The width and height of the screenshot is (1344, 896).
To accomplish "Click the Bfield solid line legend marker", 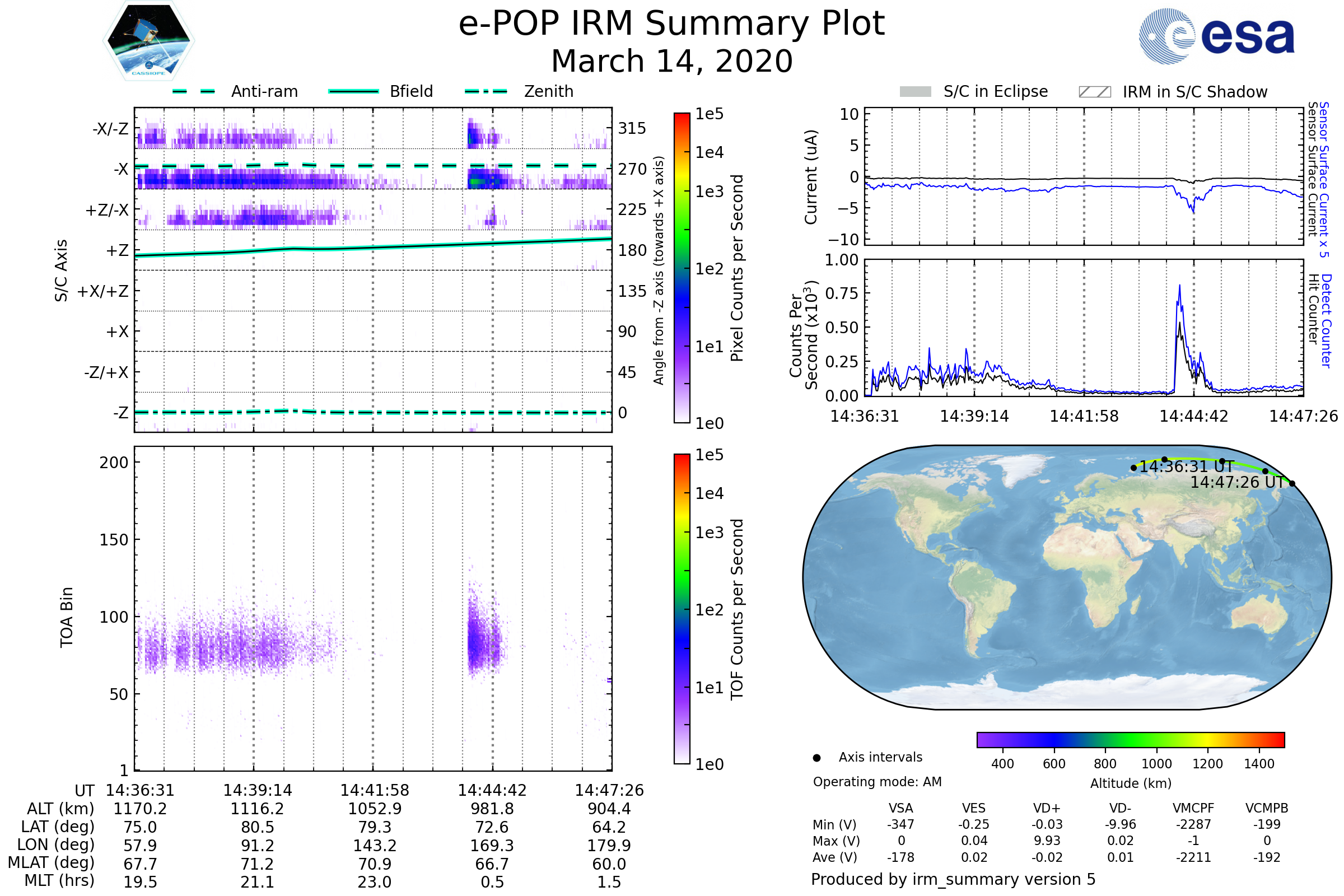I will coord(353,91).
